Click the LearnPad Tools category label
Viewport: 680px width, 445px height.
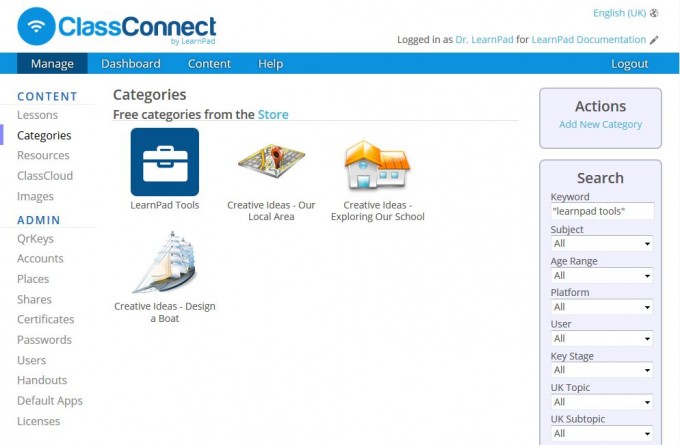[x=165, y=205]
